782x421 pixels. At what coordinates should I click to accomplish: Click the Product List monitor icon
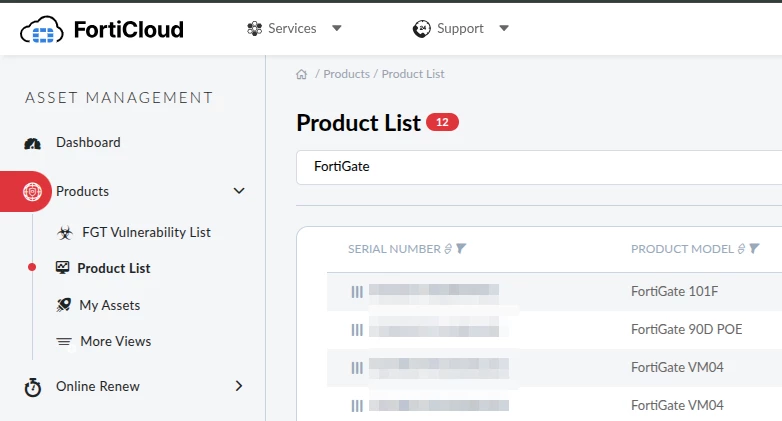coord(62,268)
